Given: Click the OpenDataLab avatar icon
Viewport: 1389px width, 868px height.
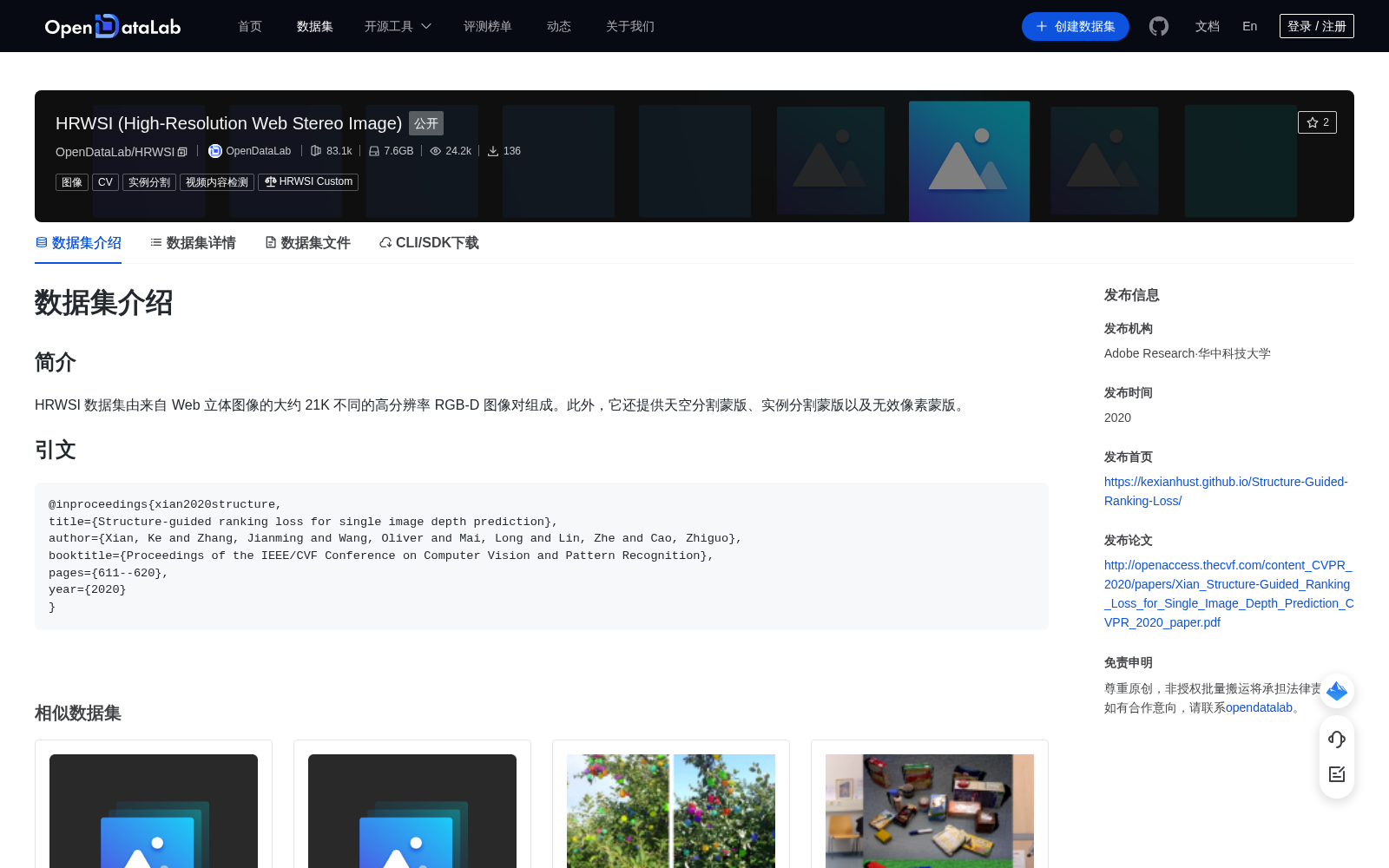Looking at the screenshot, I should pos(215,151).
